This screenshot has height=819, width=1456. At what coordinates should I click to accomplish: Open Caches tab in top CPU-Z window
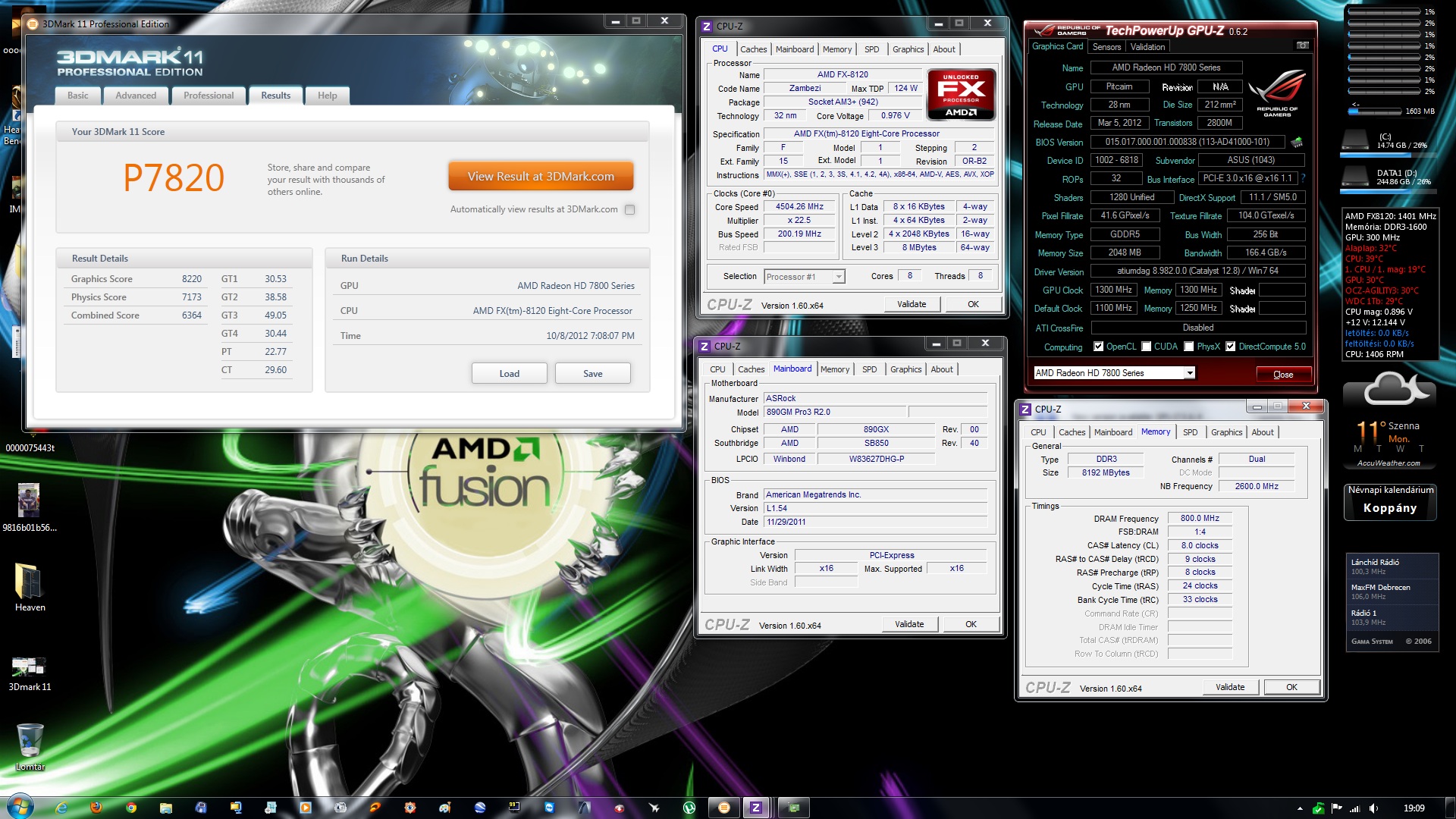point(753,49)
